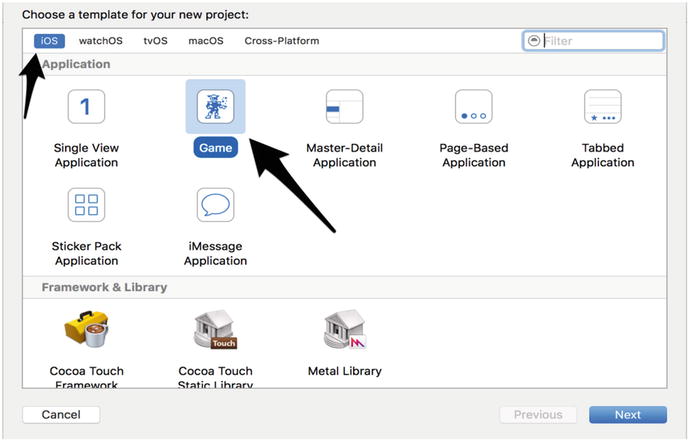Click the 'Tabbed Application' label text
The image size is (690, 442).
(x=603, y=155)
